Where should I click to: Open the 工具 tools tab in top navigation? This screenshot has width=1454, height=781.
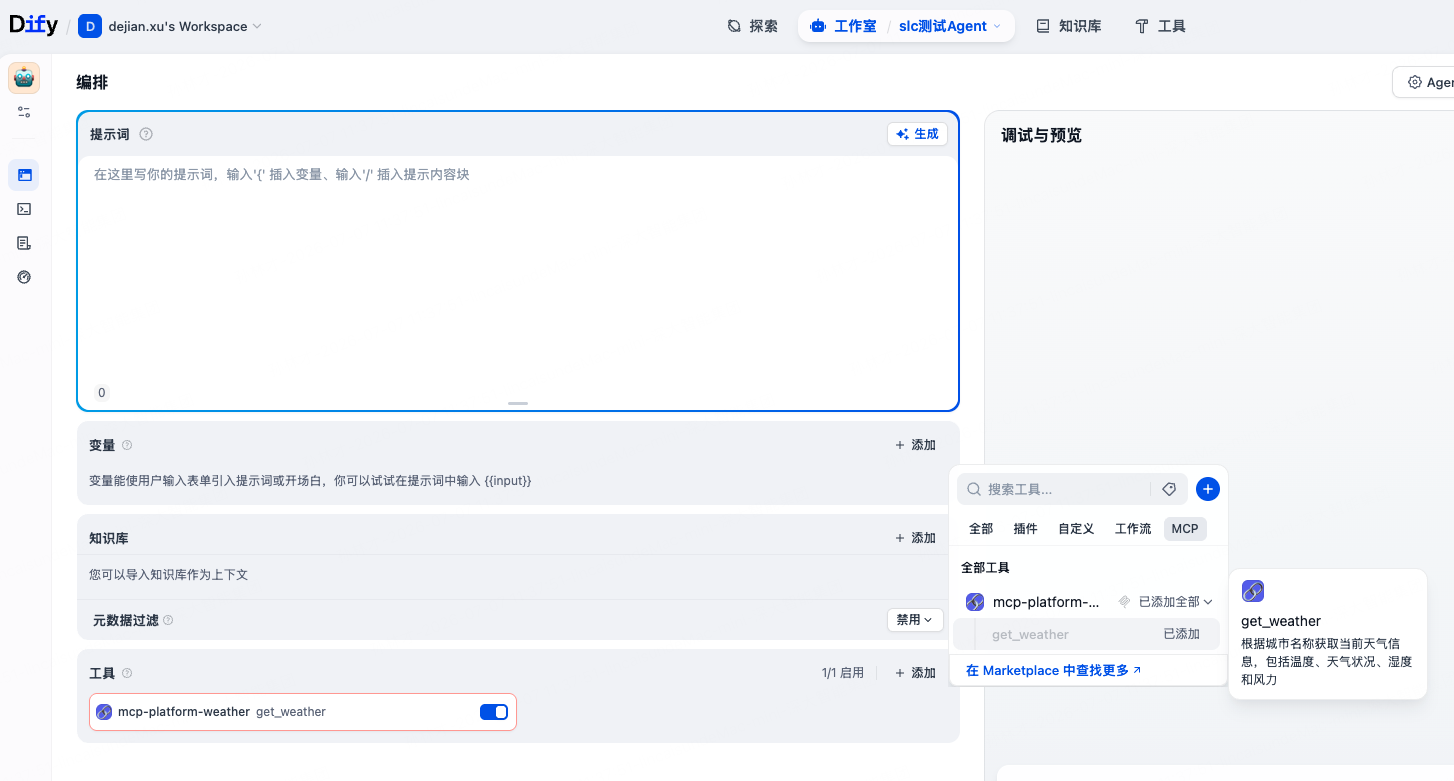tap(1160, 26)
